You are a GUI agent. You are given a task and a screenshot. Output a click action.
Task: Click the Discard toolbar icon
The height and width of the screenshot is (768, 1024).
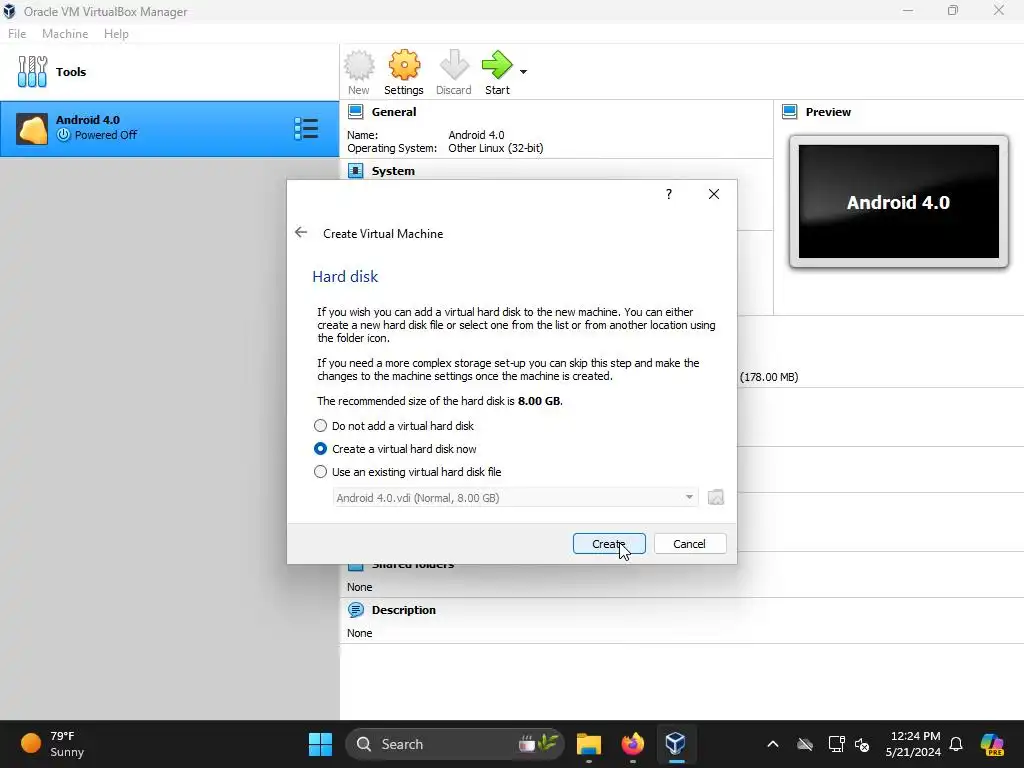point(454,65)
